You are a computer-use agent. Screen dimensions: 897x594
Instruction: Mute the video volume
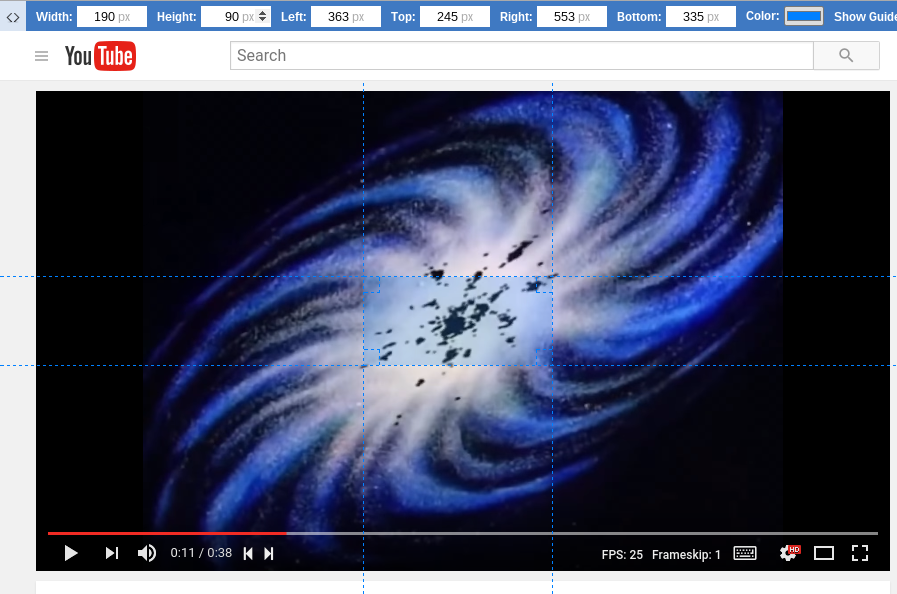click(x=146, y=553)
